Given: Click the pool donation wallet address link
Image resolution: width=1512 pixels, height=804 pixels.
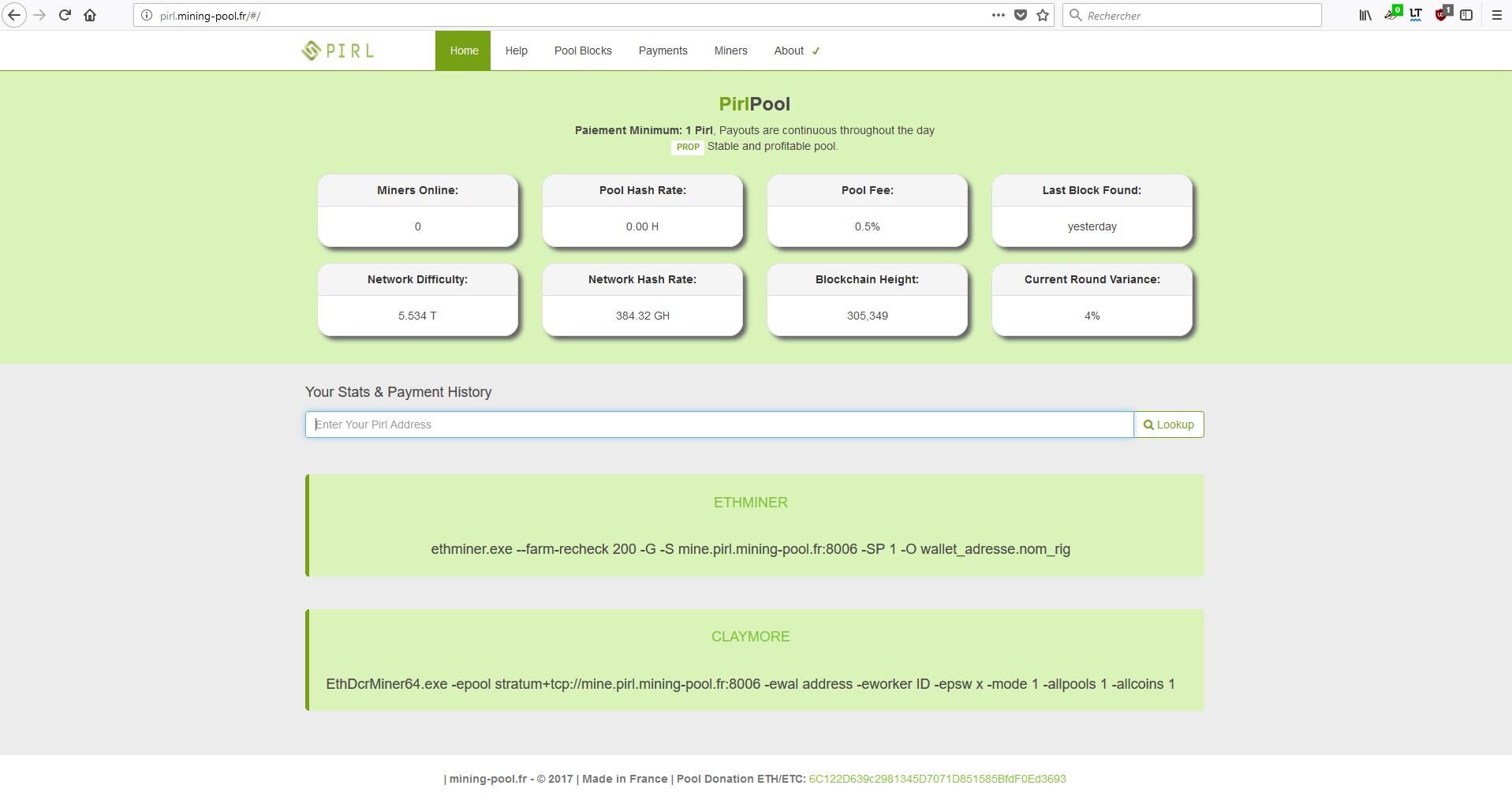Looking at the screenshot, I should [x=937, y=779].
